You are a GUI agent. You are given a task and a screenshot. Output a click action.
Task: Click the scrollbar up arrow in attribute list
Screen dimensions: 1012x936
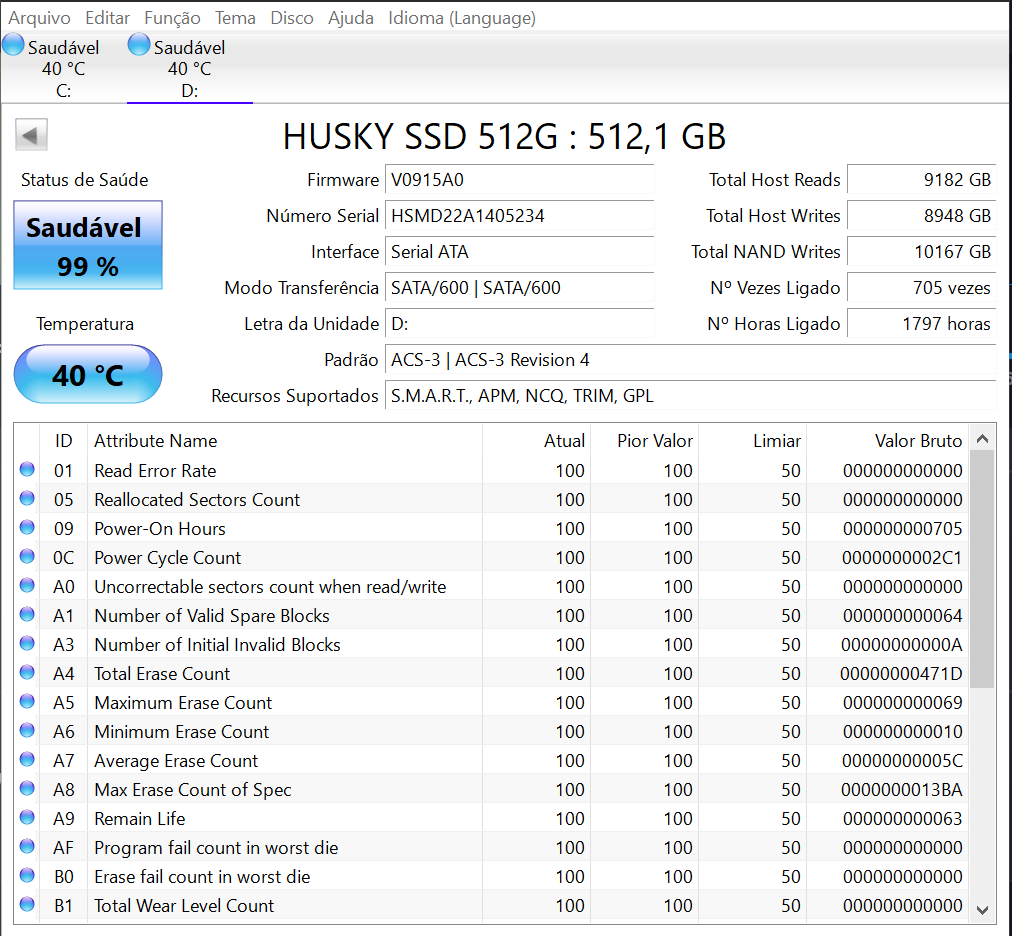click(982, 439)
